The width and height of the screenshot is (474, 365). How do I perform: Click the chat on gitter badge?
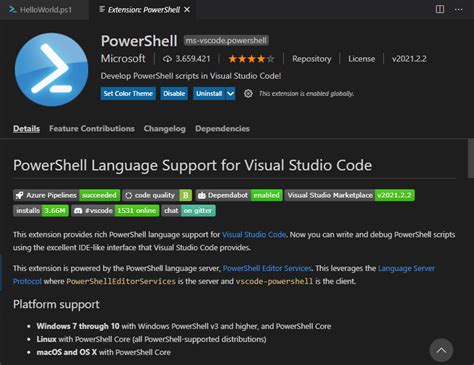[188, 211]
